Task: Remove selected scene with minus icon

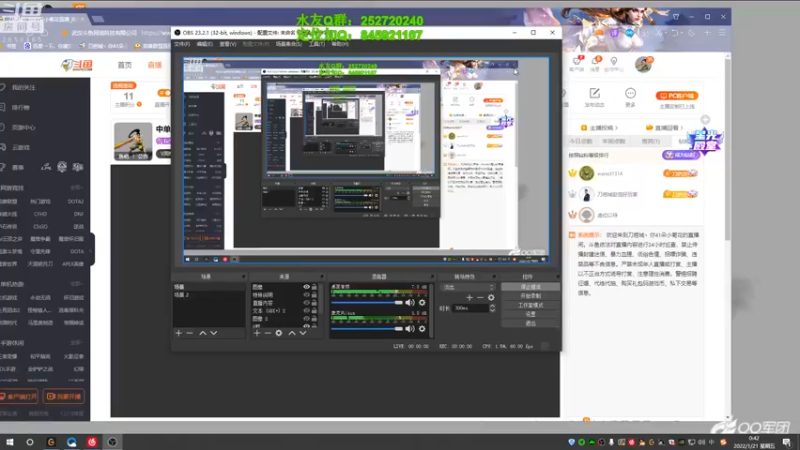Action: click(x=190, y=333)
